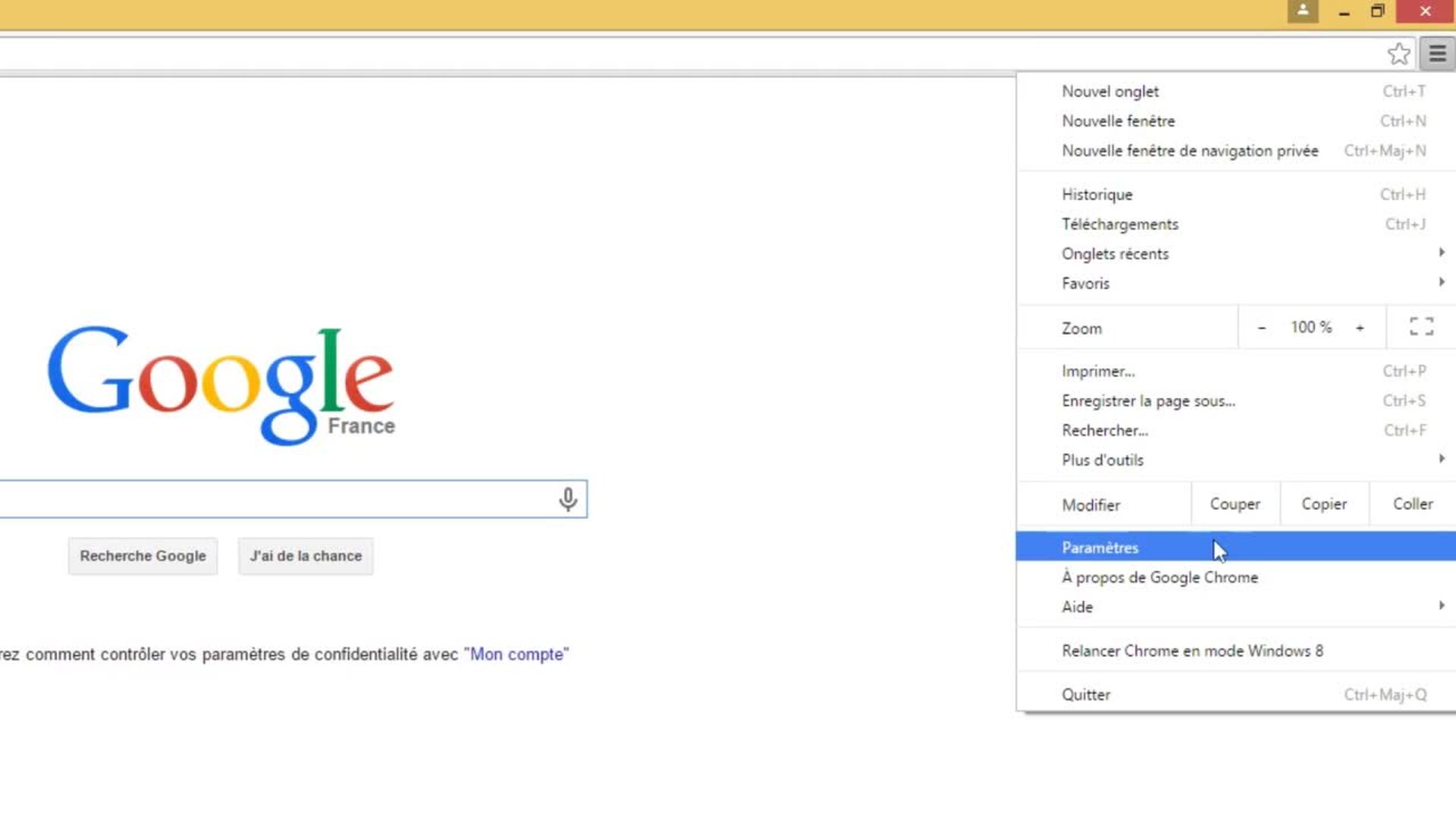Choose Nouvelle fenêtre de navigation privée
This screenshot has height=819, width=1456.
tap(1189, 151)
